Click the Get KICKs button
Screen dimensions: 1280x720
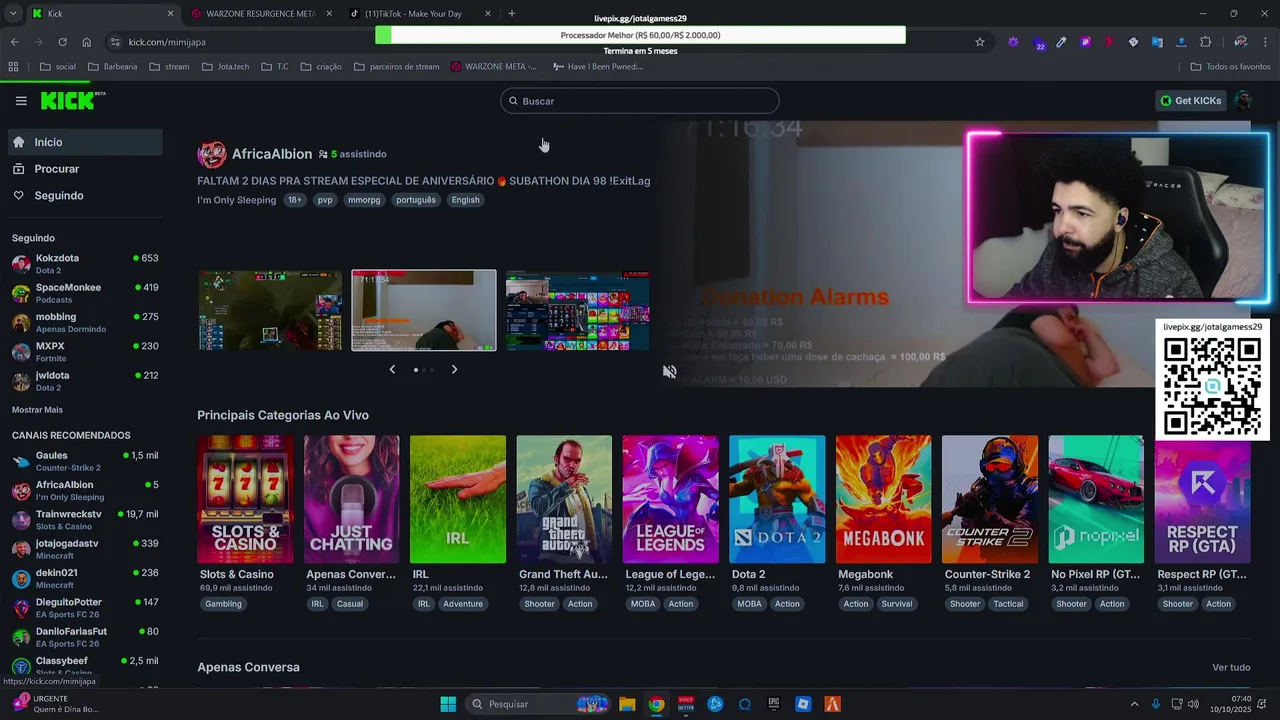[x=1190, y=100]
